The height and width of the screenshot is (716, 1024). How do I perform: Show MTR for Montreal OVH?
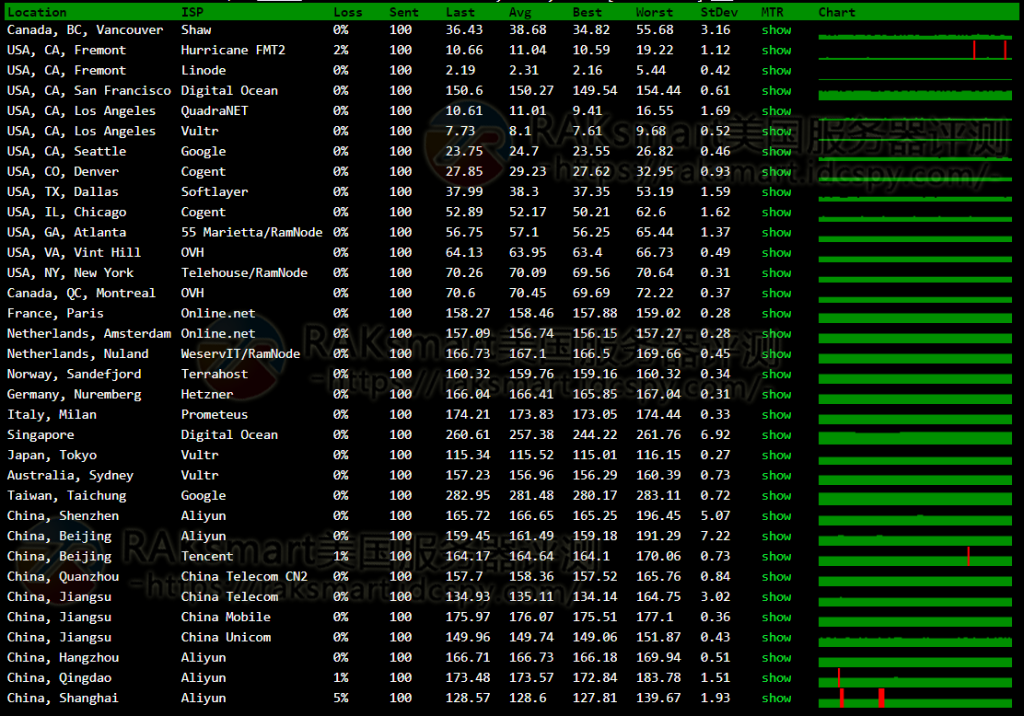coord(776,293)
